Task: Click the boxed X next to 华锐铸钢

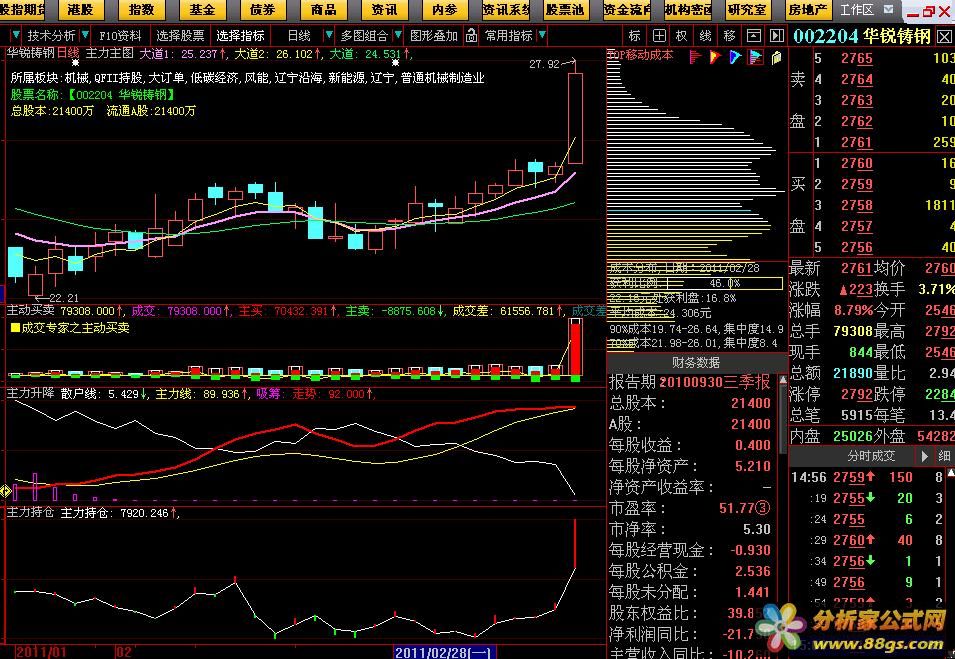Action: [x=943, y=37]
